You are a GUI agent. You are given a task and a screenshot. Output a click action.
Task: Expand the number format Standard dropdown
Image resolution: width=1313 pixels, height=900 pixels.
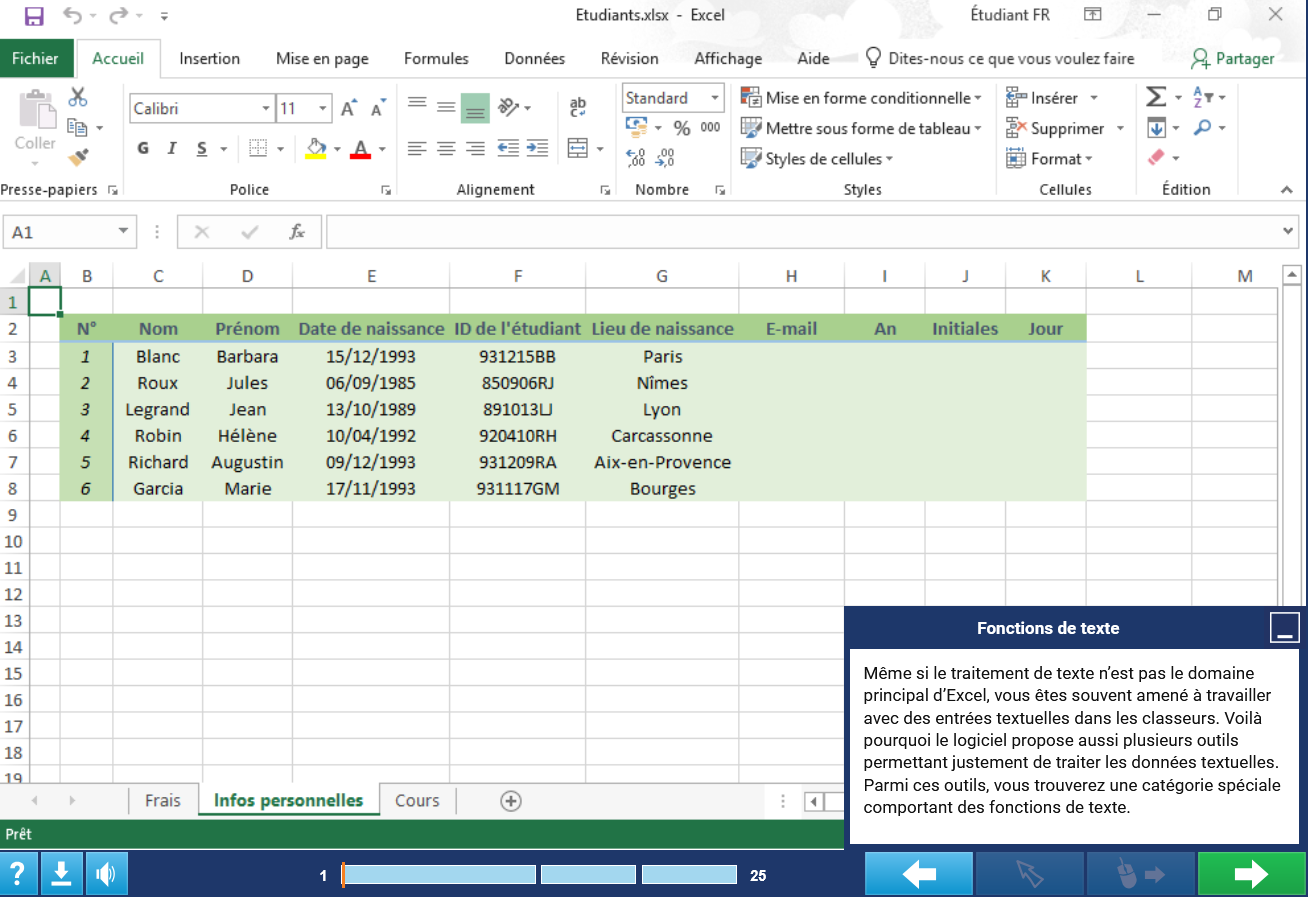[x=715, y=98]
